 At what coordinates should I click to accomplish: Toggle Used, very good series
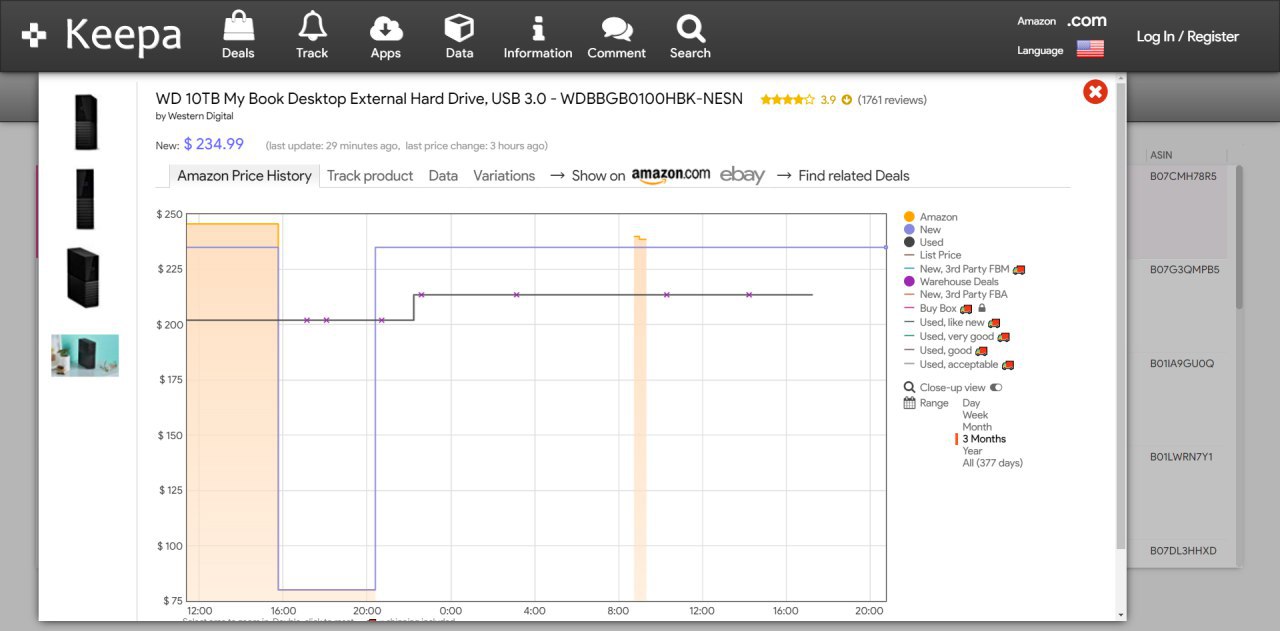[x=949, y=337]
